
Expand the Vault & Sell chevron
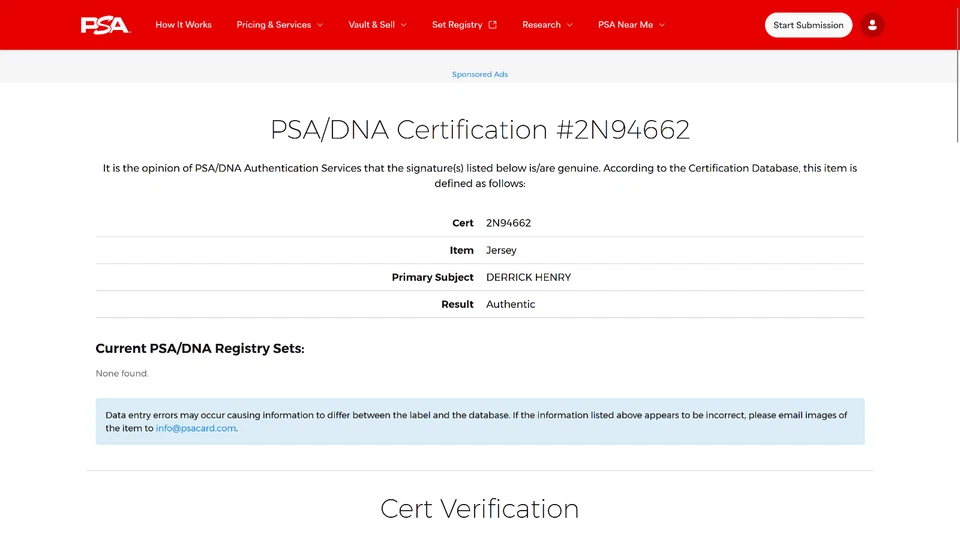(403, 25)
